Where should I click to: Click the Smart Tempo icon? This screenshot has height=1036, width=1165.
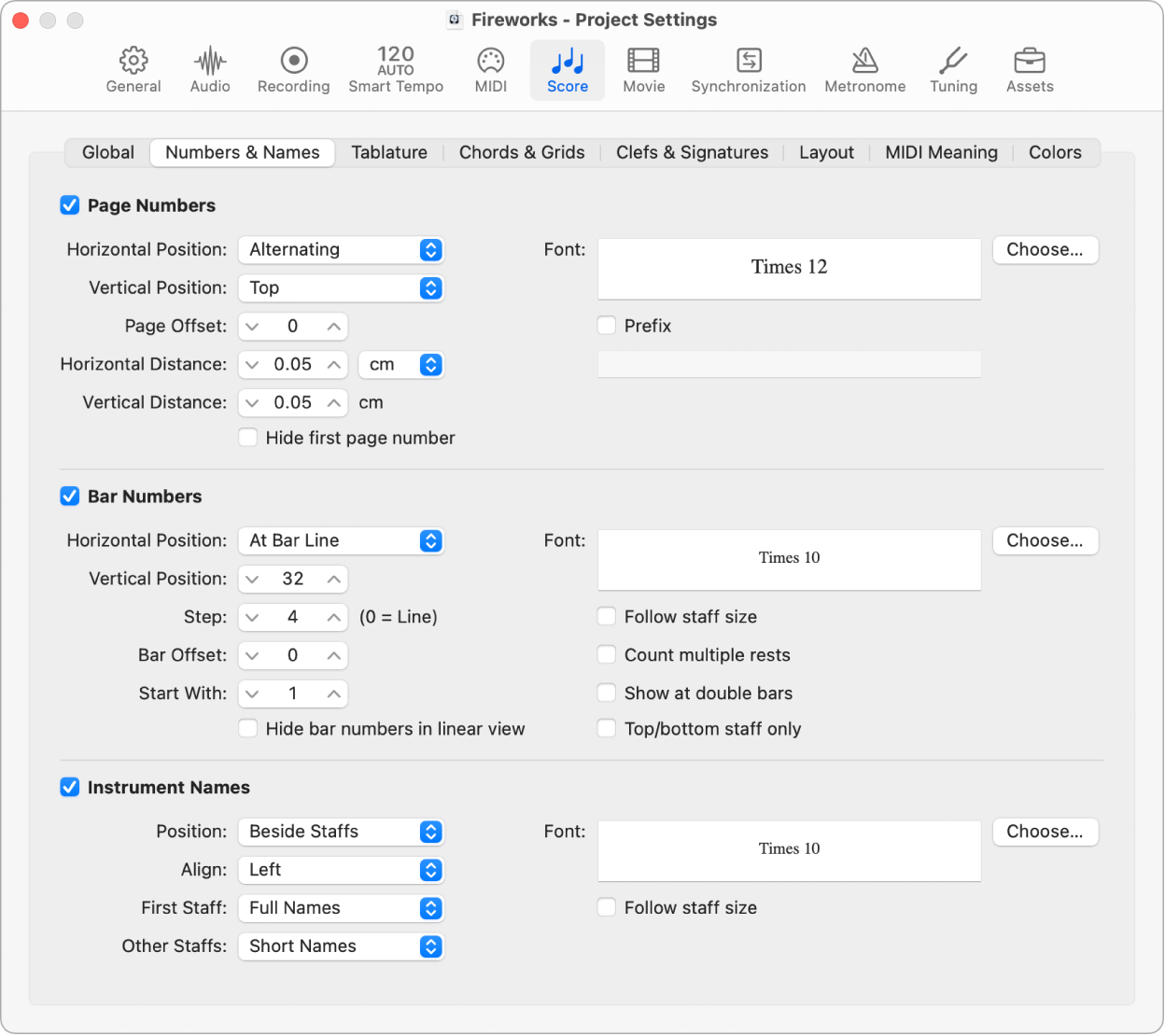[396, 68]
